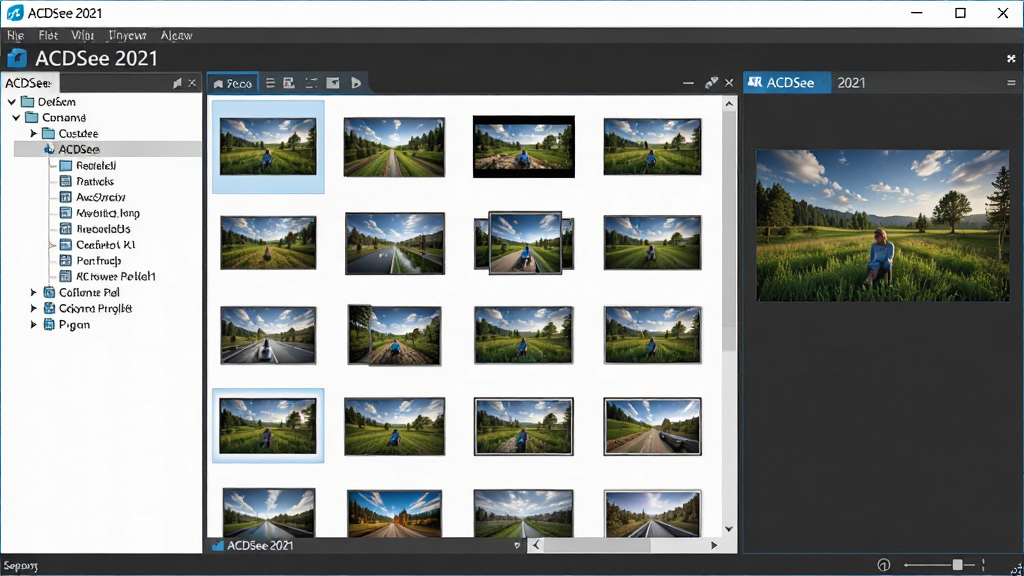Open the 'Ajeaw' menu in menu bar
Image resolution: width=1024 pixels, height=576 pixels.
176,35
